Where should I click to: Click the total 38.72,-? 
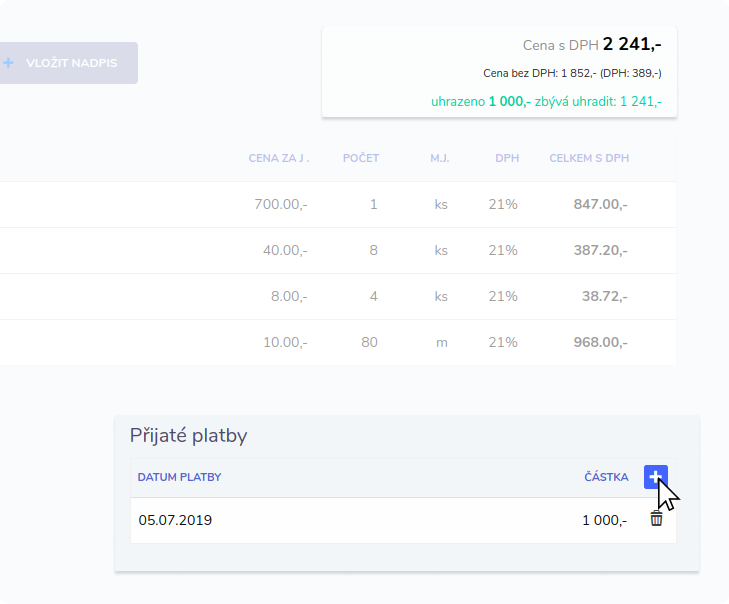(x=604, y=296)
